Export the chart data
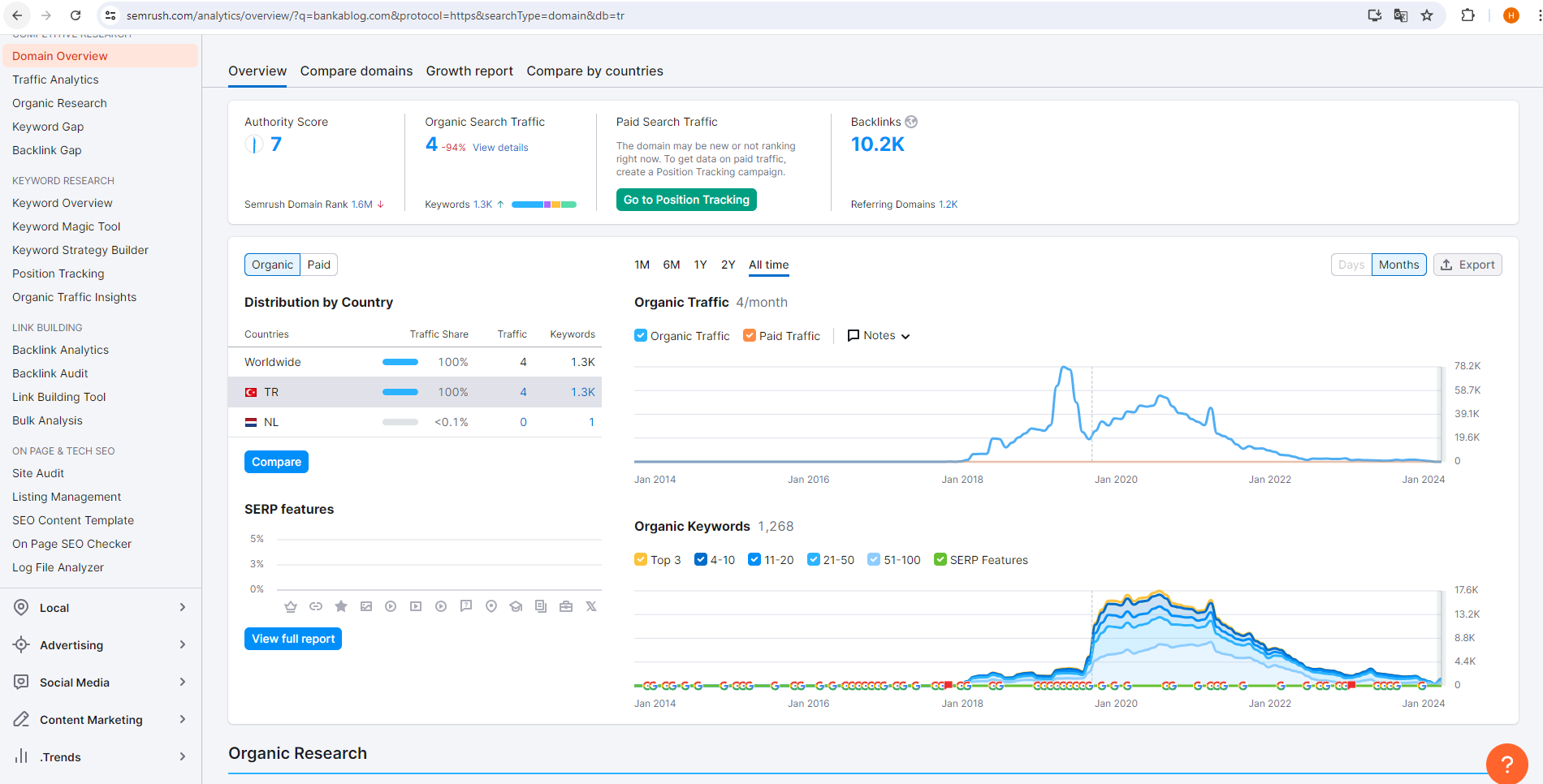Viewport: 1543px width, 784px height. coord(1467,265)
